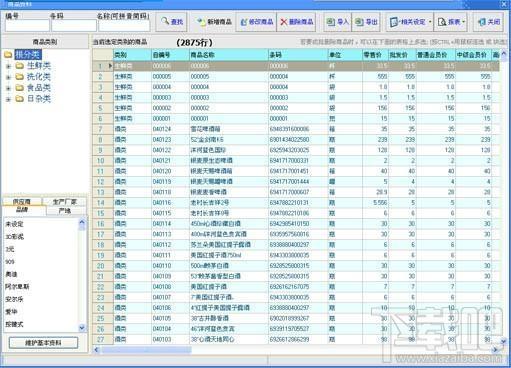Click the brand list scroll down arrow
Viewport: 511px width, 368px height.
tap(82, 328)
